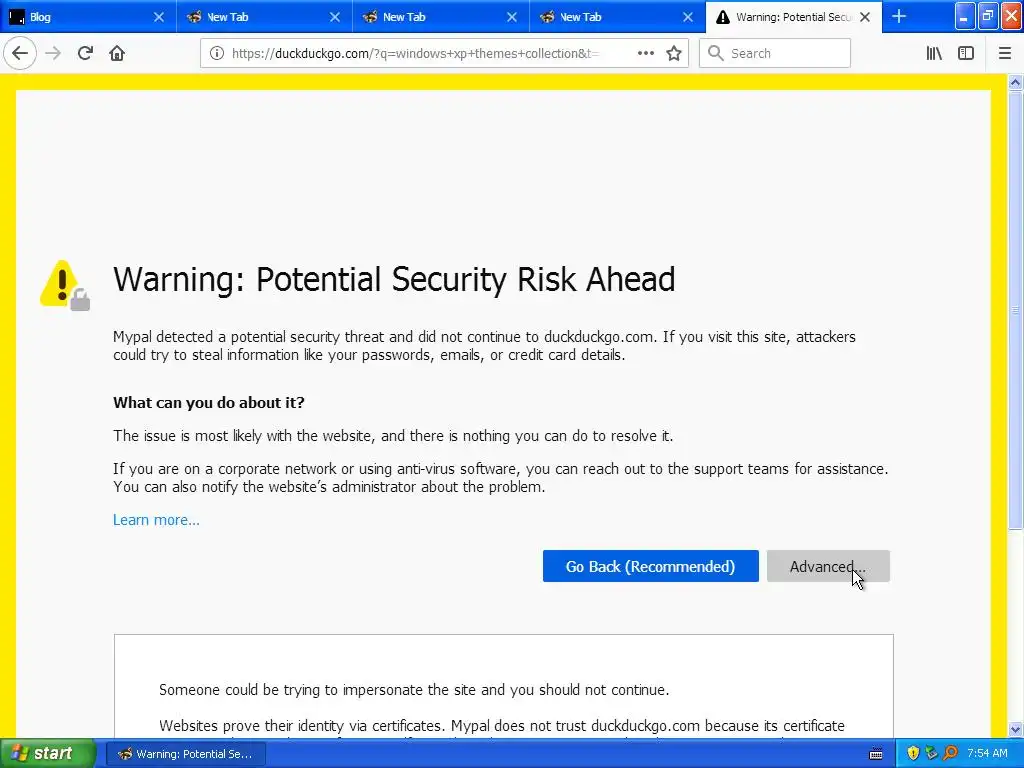Click the warning triangle lock icon
Screen dimensions: 1024x768
point(64,285)
